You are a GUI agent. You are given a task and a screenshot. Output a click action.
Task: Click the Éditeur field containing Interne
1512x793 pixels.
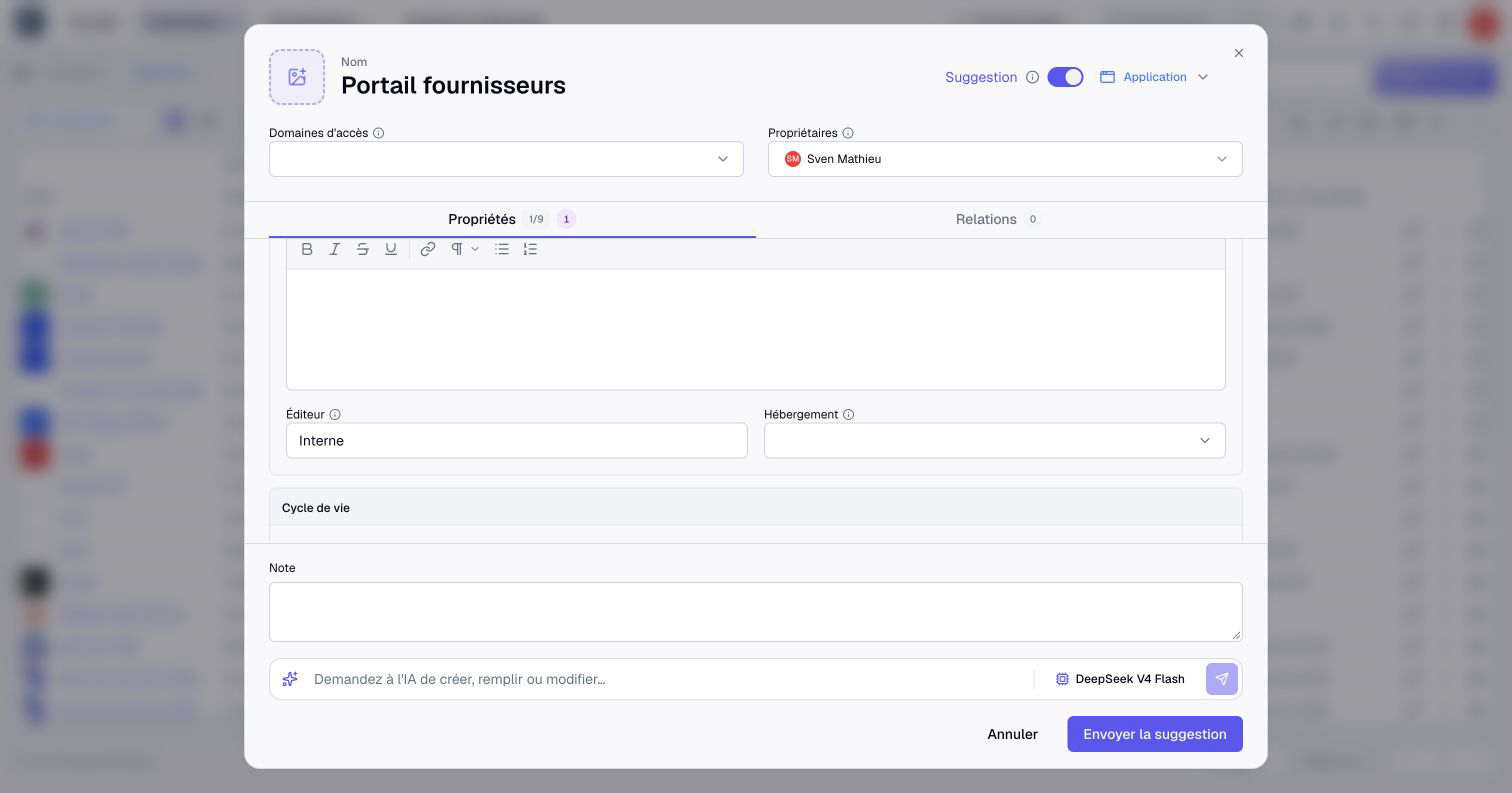[517, 441]
